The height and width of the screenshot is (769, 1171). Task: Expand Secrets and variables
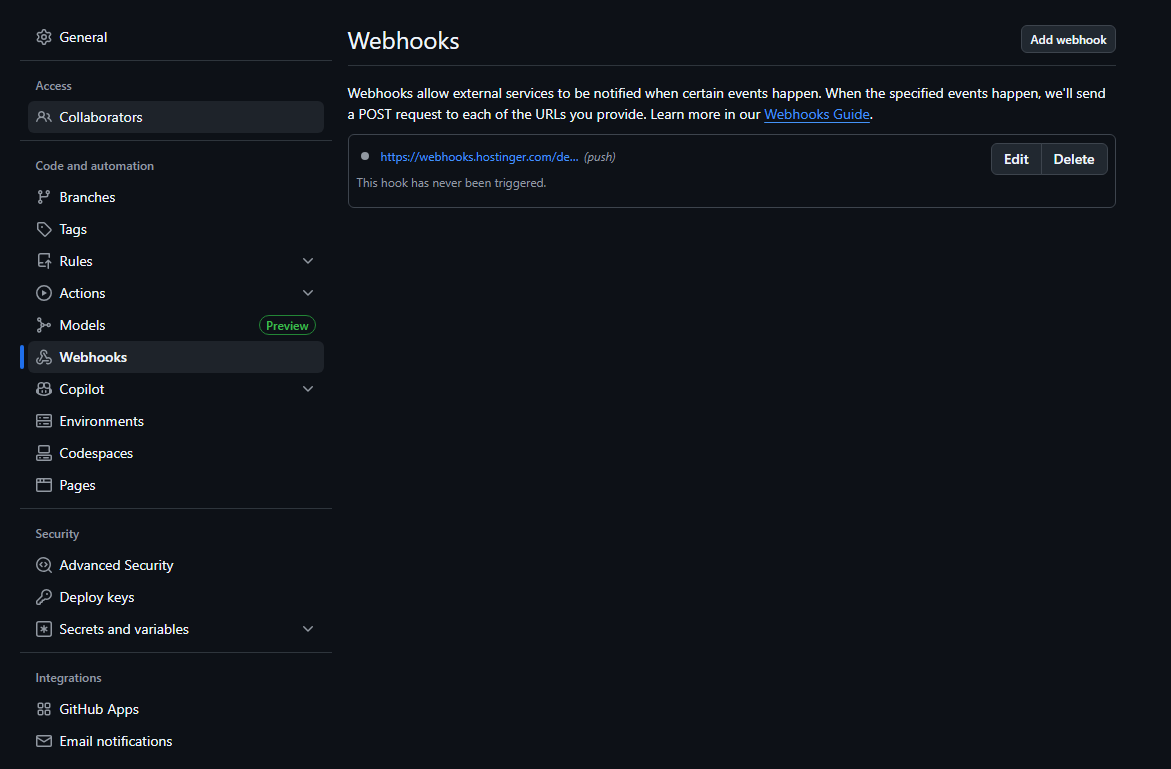pos(308,629)
